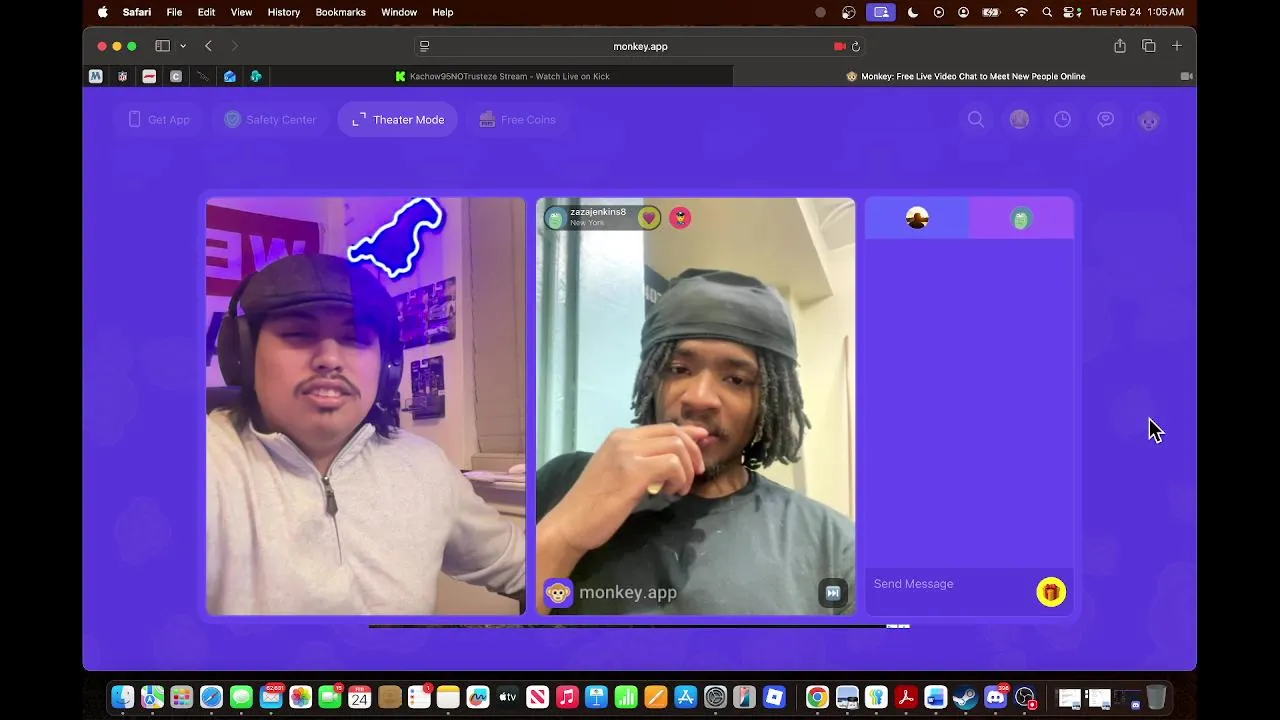
Task: Select the Monkey Free Live Video Chat tab
Action: pyautogui.click(x=965, y=76)
